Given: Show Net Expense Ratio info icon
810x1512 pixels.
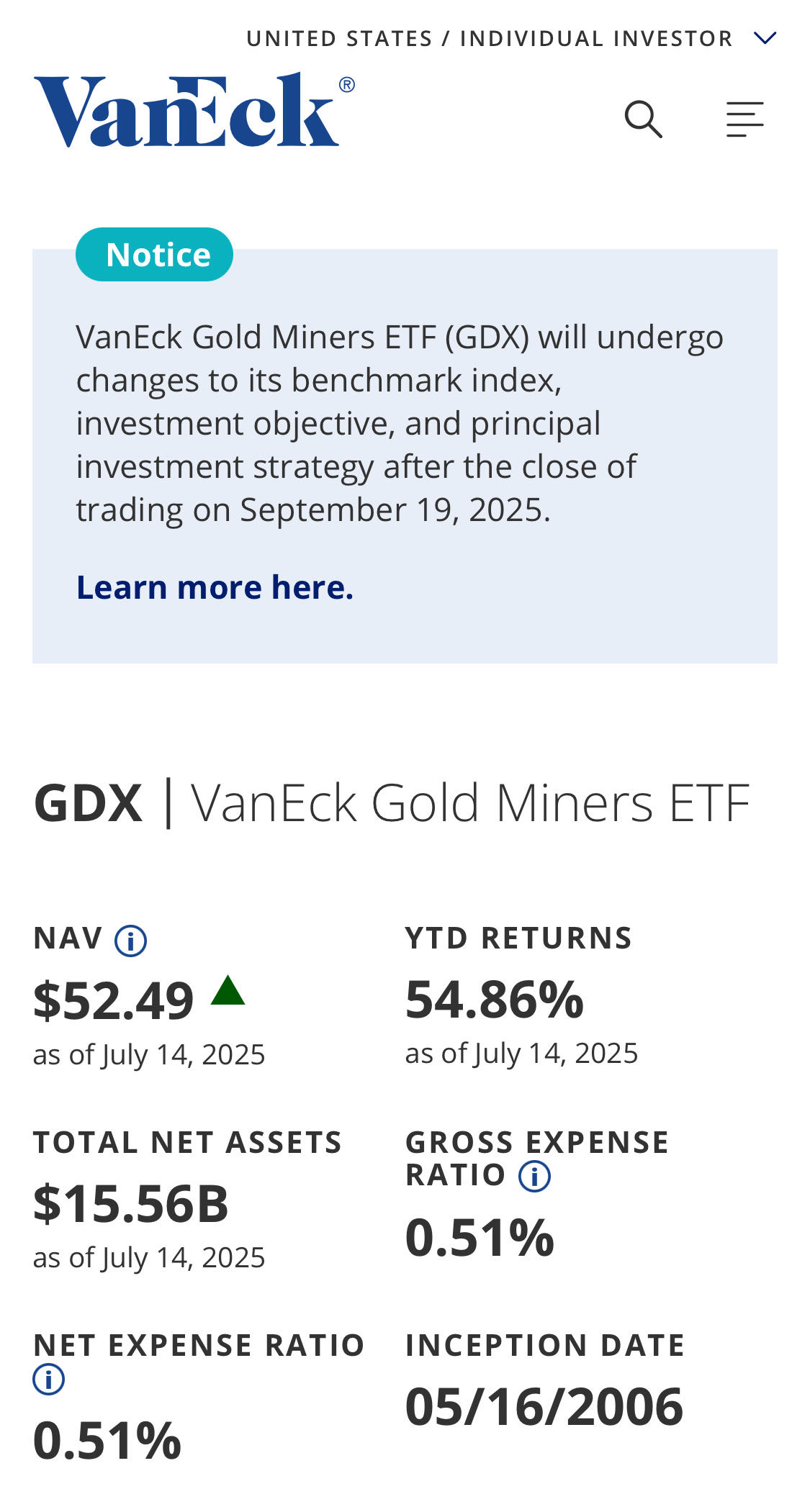Looking at the screenshot, I should tap(49, 1380).
